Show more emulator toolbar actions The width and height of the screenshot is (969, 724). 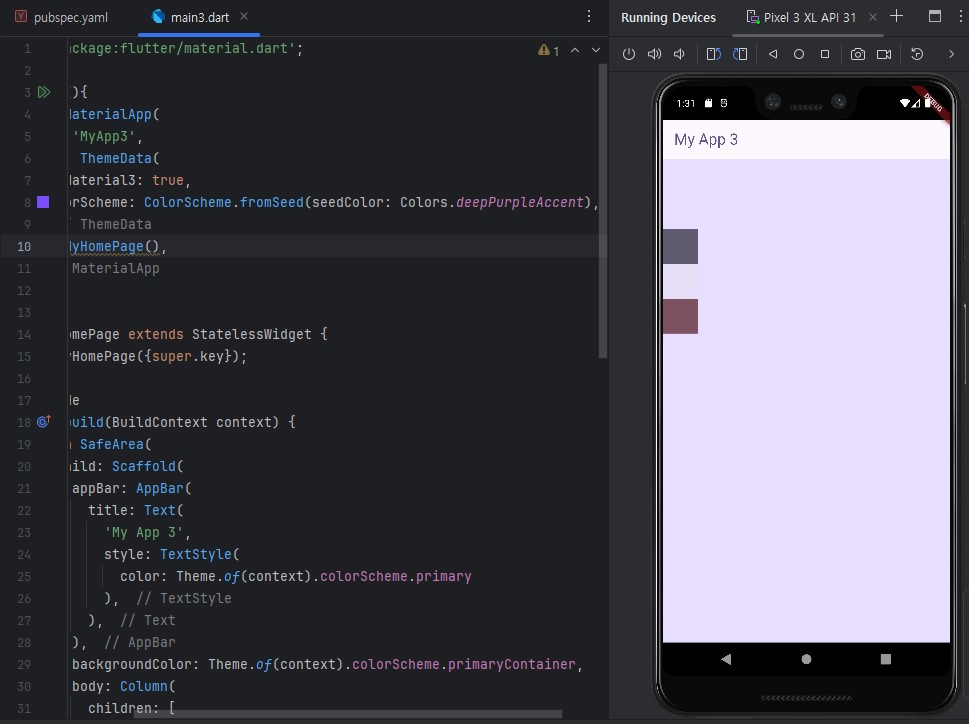click(x=951, y=54)
